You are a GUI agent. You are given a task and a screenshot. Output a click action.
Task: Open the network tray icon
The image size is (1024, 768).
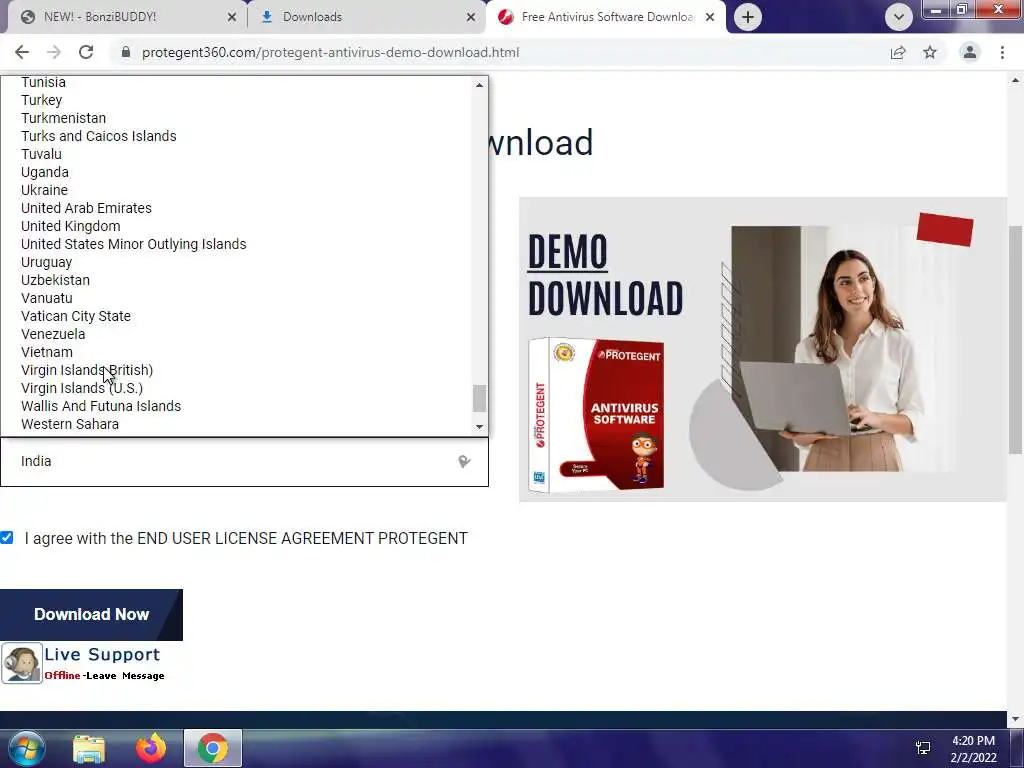click(923, 748)
